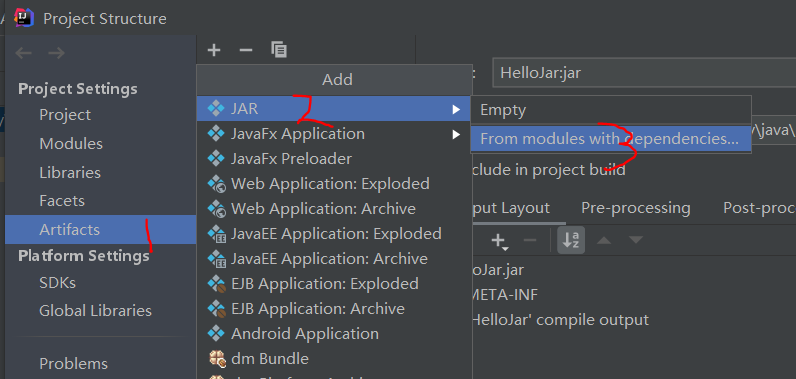796x379 pixels.
Task: Click the minus button to remove the artifact
Action: (x=246, y=50)
